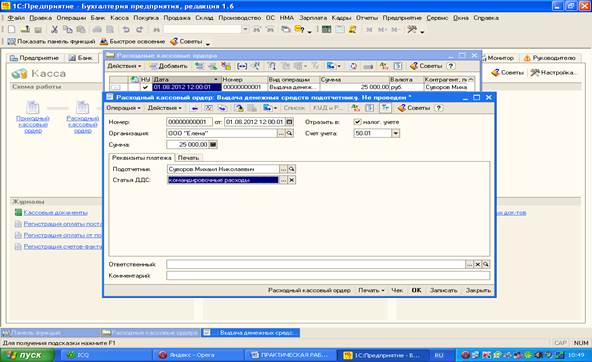Click the Номер input field
This screenshot has width=592, height=362.
pyautogui.click(x=189, y=122)
